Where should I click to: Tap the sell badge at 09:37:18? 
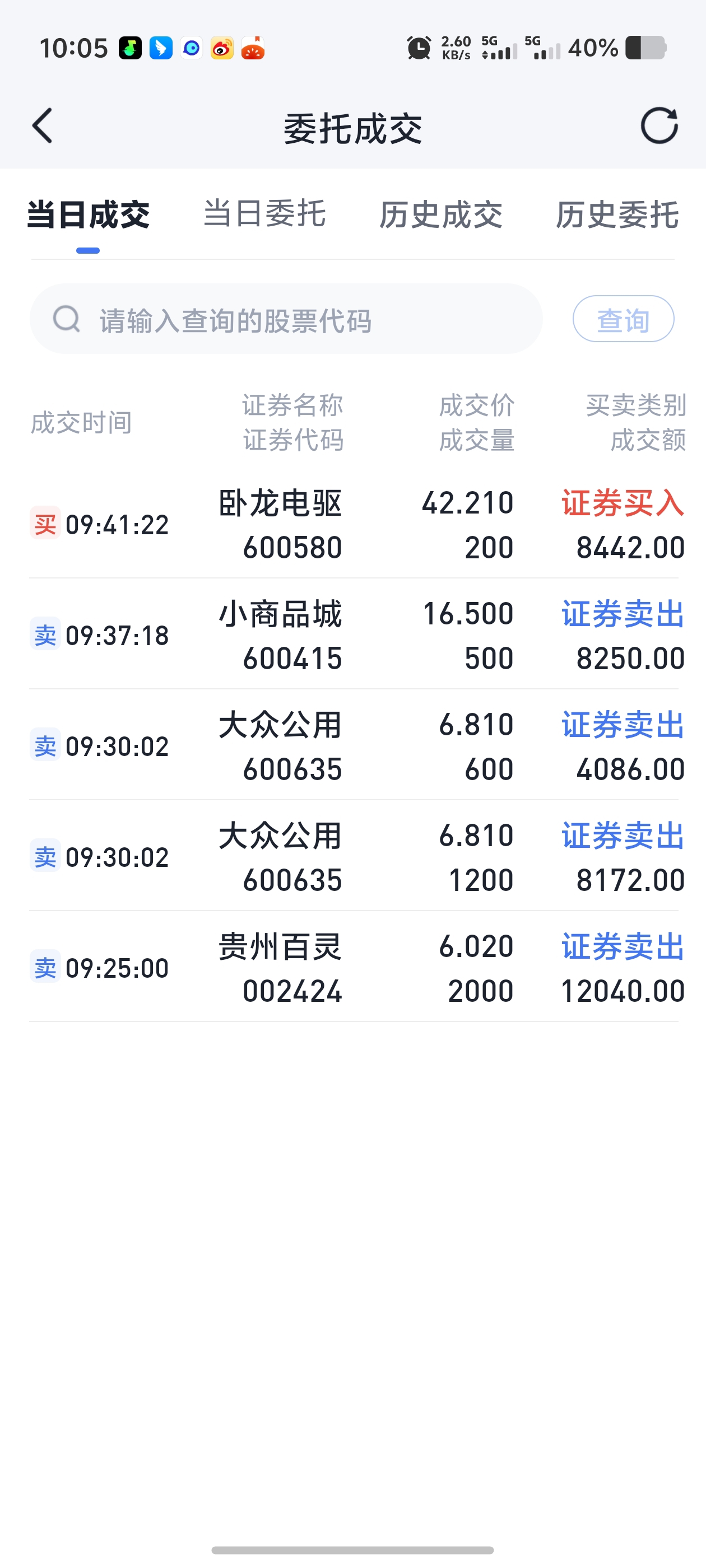pos(45,635)
